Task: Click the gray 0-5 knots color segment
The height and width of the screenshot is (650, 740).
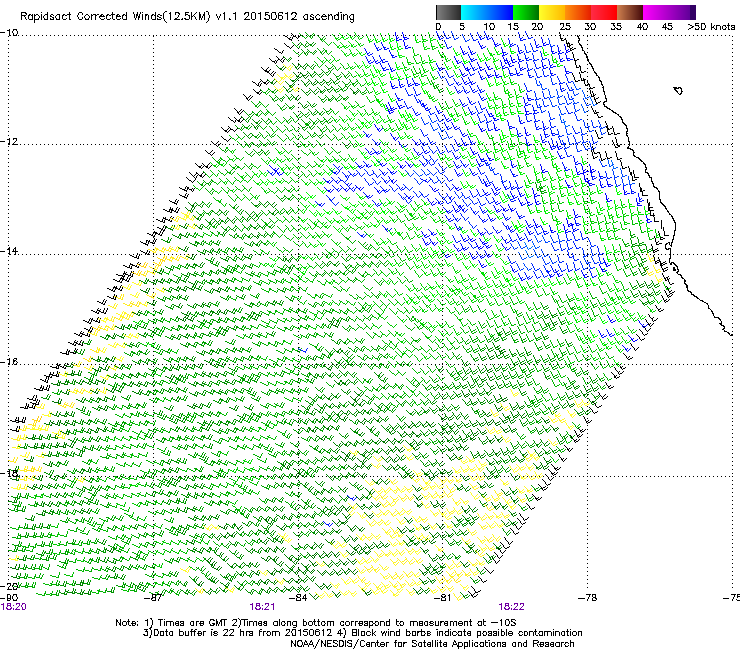Action: (x=448, y=12)
